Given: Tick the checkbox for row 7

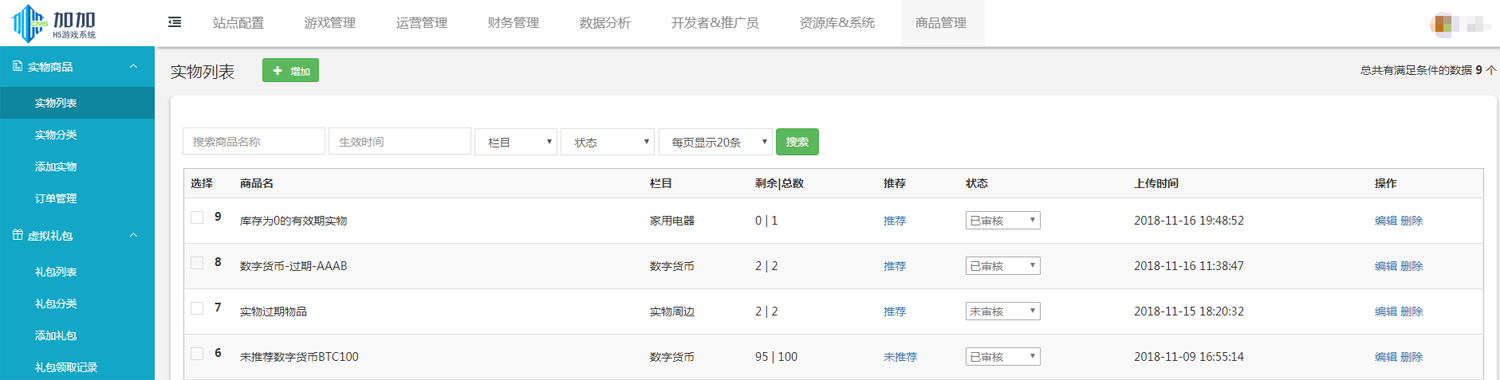Looking at the screenshot, I should tap(197, 309).
